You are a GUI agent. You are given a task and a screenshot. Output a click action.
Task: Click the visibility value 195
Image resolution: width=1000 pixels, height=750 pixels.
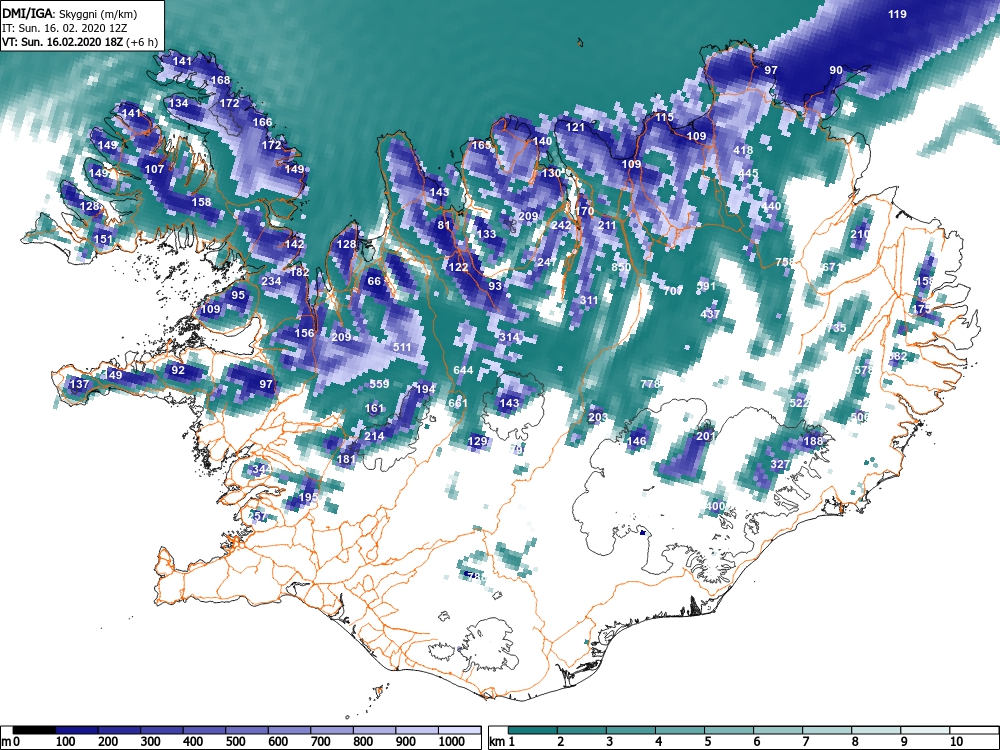pyautogui.click(x=308, y=497)
